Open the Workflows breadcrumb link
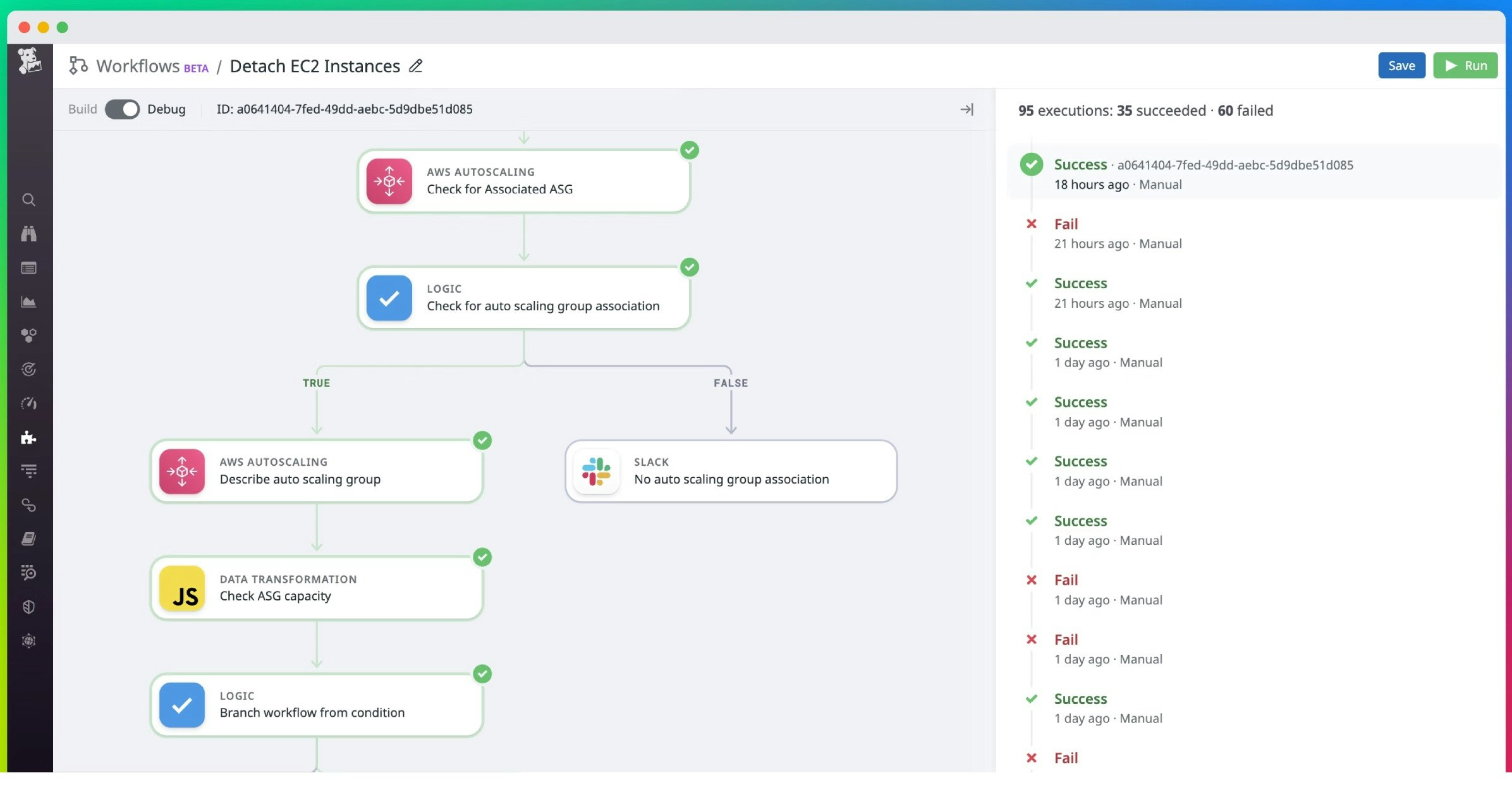This screenshot has width=1512, height=785. click(x=138, y=66)
